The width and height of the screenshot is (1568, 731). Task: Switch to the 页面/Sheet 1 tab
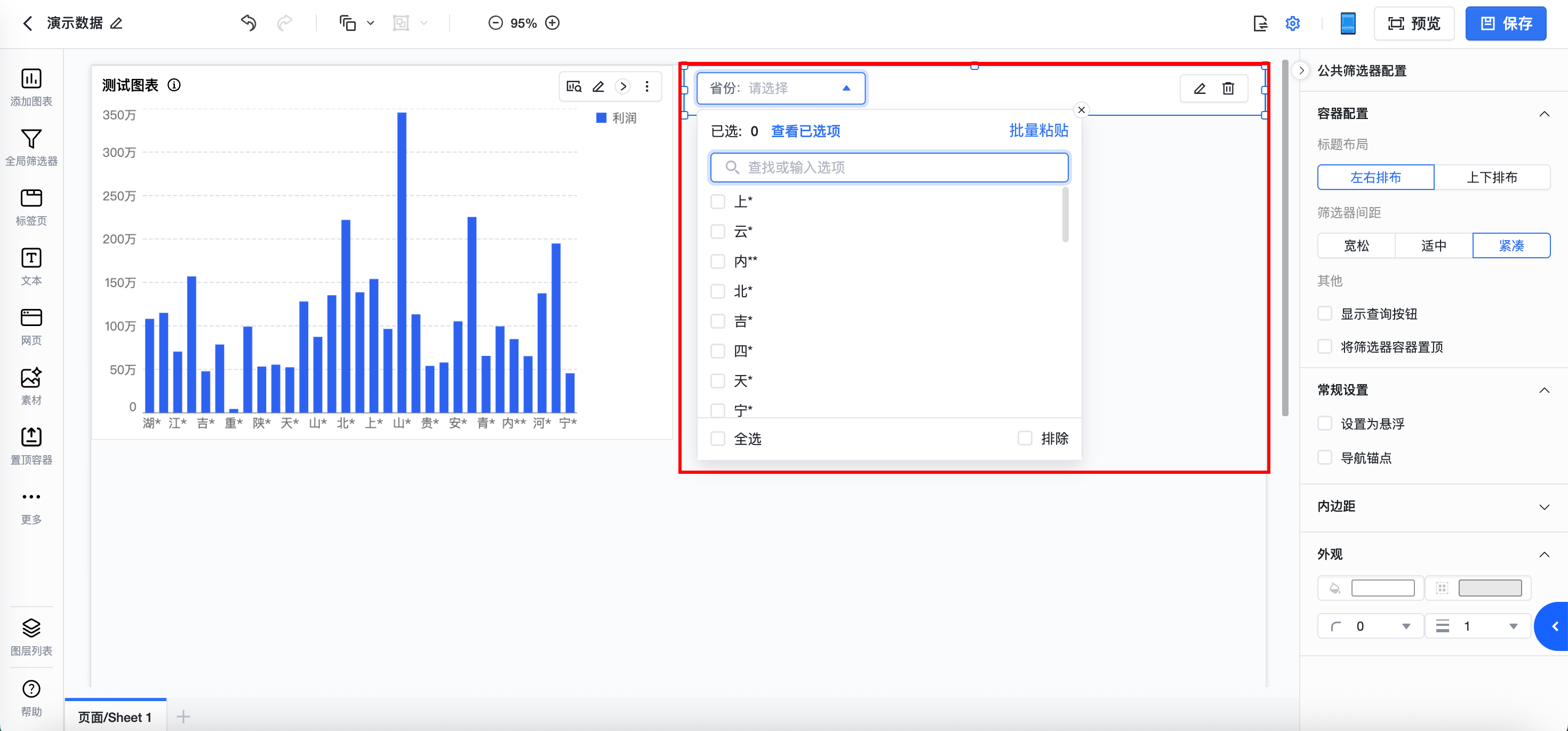coord(115,717)
